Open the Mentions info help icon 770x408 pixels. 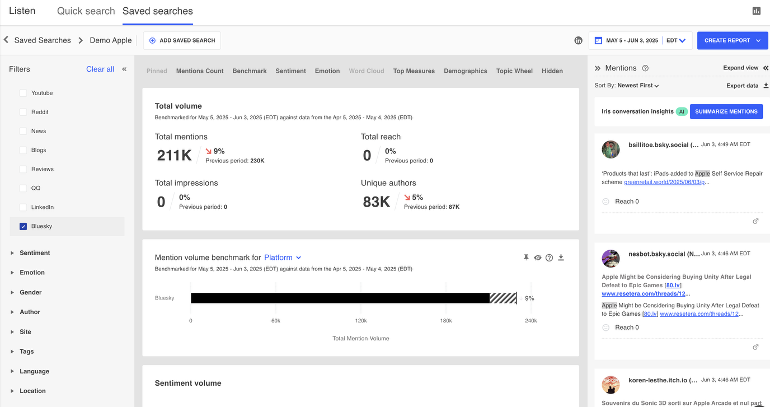646,68
